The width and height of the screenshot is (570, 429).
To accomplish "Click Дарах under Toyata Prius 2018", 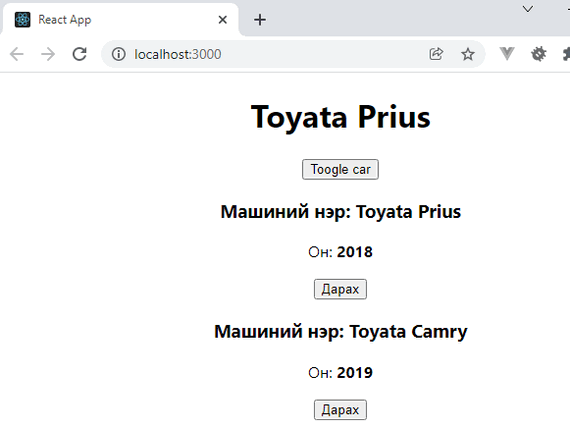I will point(340,289).
